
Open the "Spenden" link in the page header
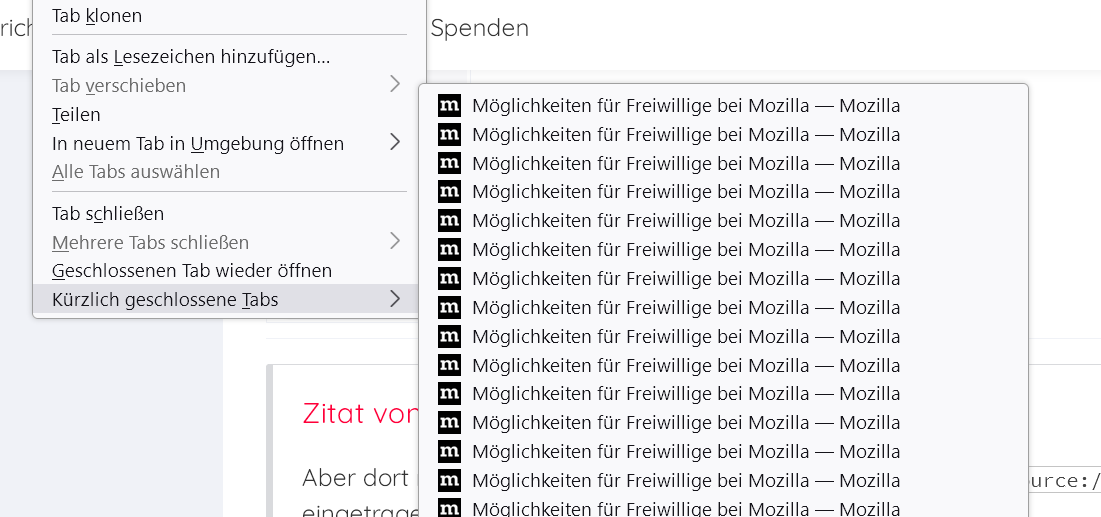coord(479,28)
